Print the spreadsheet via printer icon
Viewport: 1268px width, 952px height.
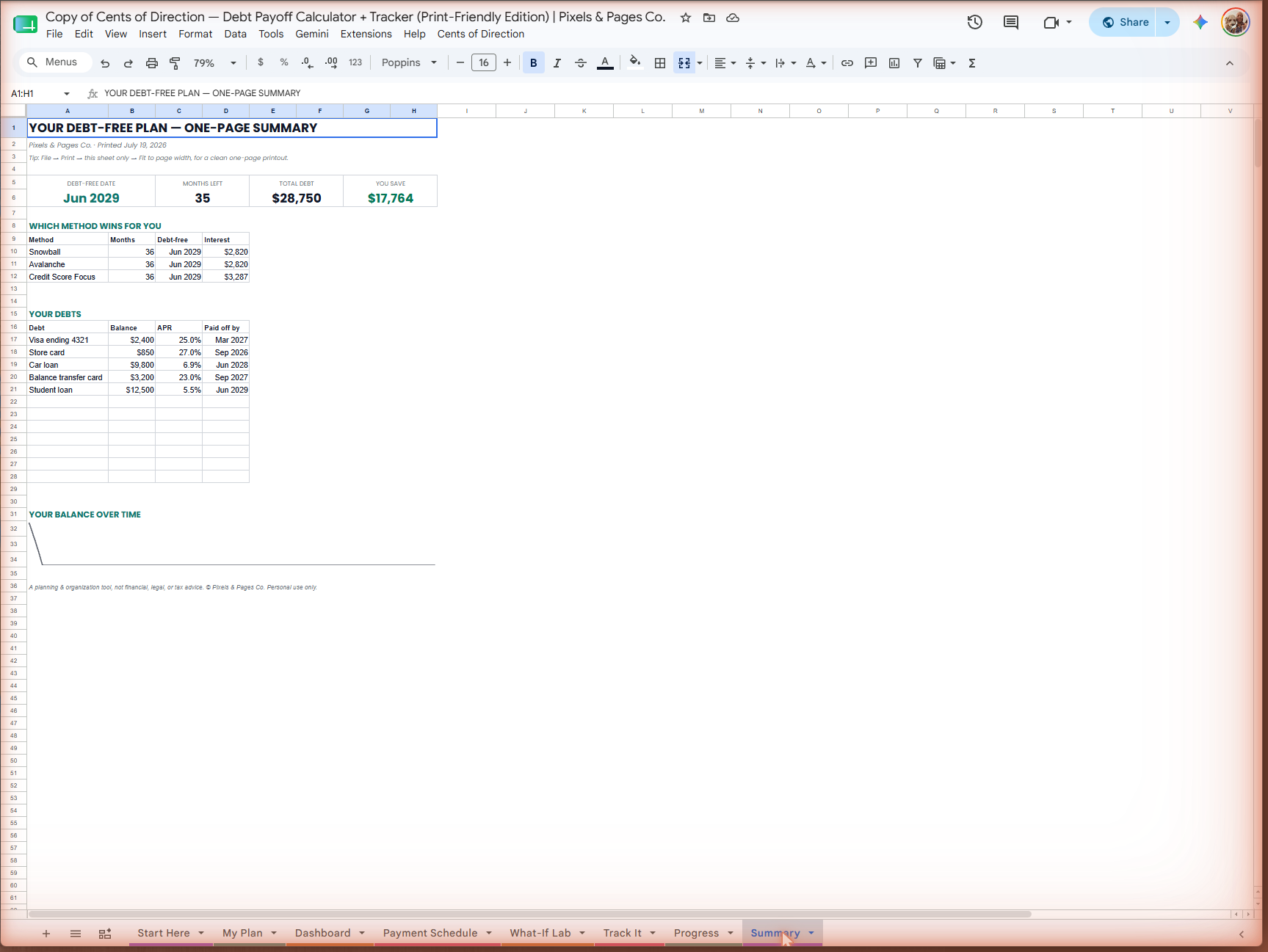152,63
